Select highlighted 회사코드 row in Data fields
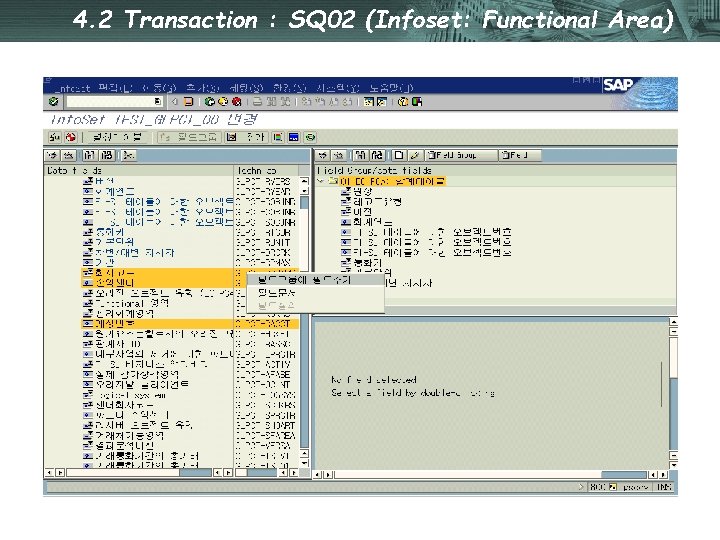Viewport: 720px width, 540px height. [x=190, y=273]
